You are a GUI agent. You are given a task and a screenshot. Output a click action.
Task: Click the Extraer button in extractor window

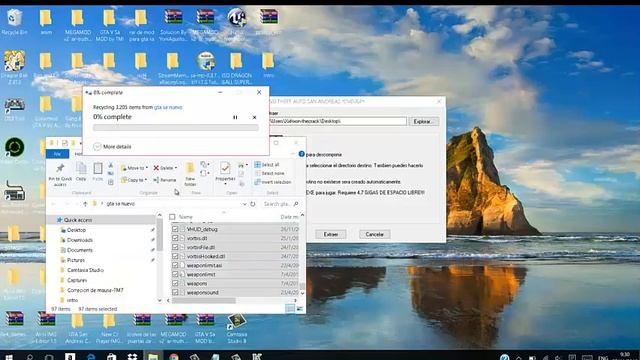[331, 234]
